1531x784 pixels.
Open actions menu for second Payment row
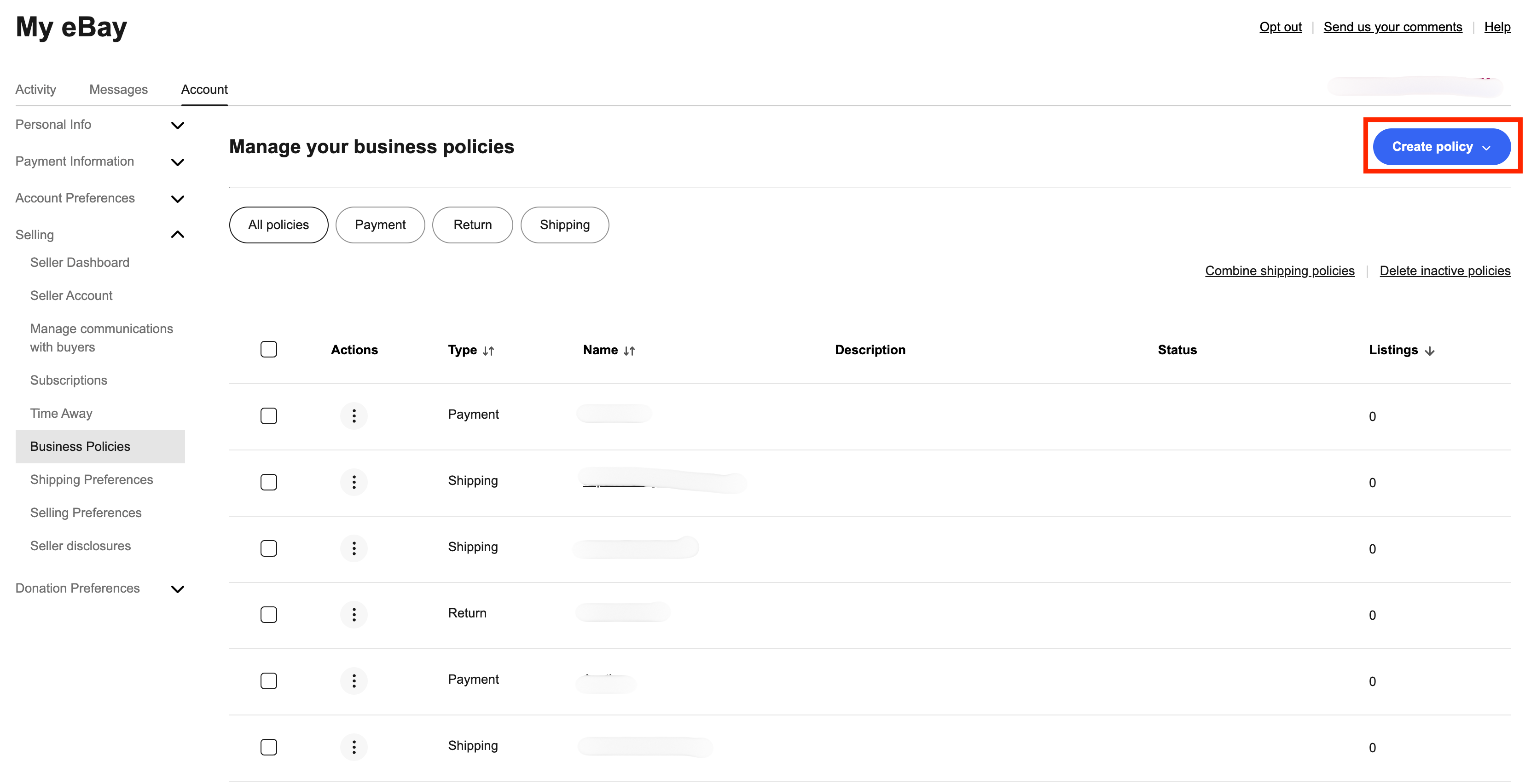[354, 680]
